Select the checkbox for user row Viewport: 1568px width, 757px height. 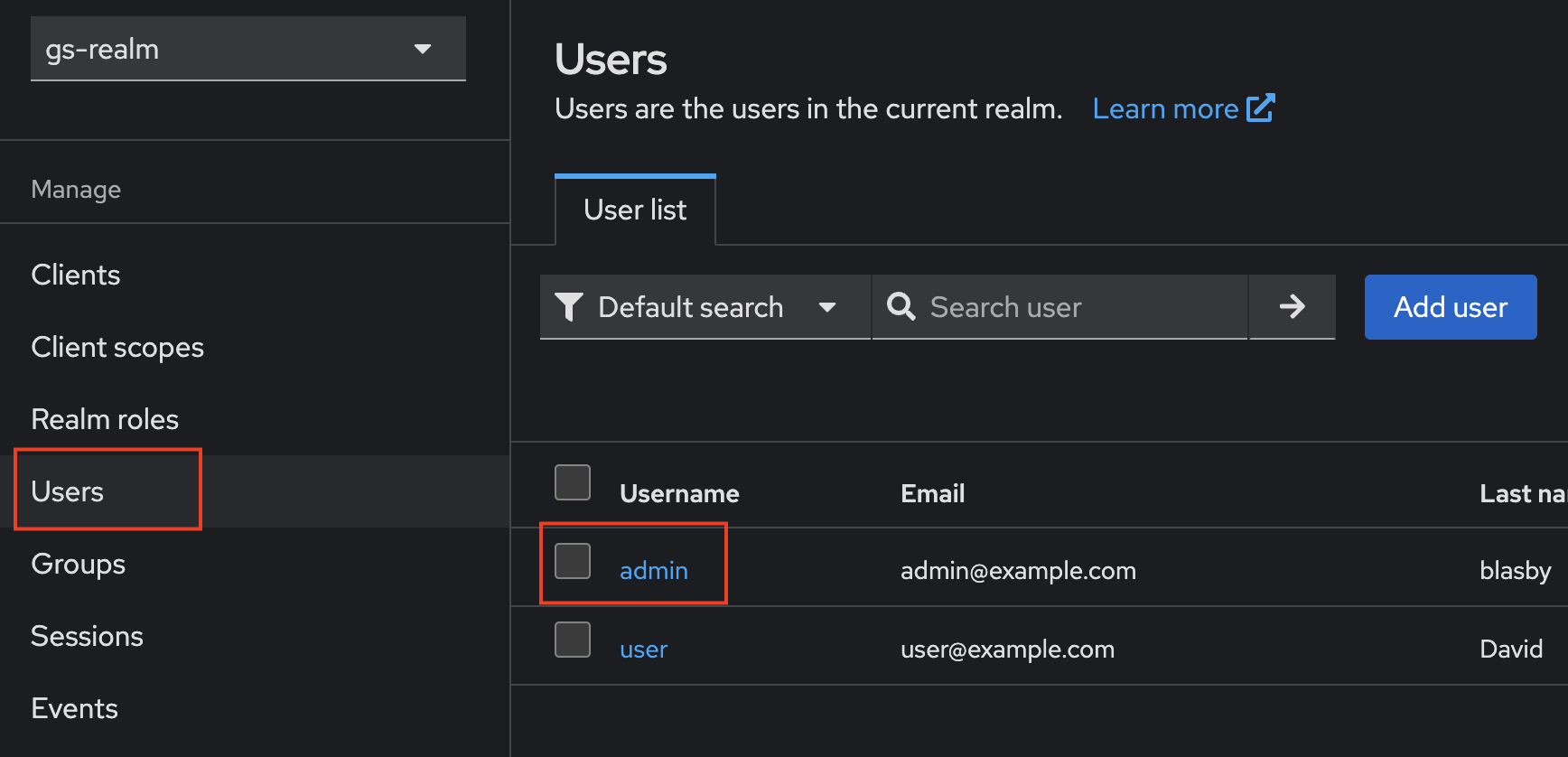coord(573,640)
